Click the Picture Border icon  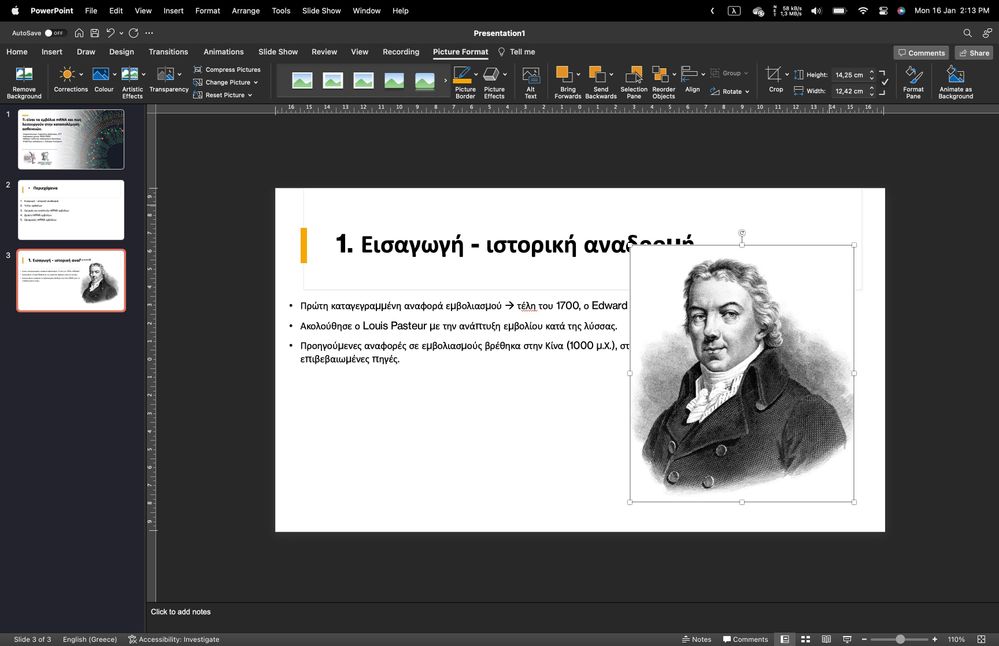pyautogui.click(x=462, y=75)
